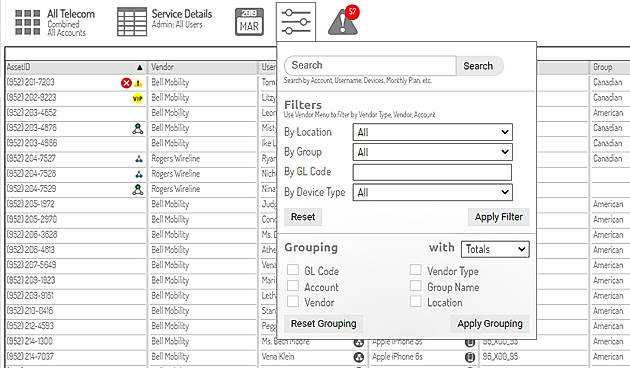
Task: Click Rogers Wireline in the 204-7529 row
Action: [176, 189]
